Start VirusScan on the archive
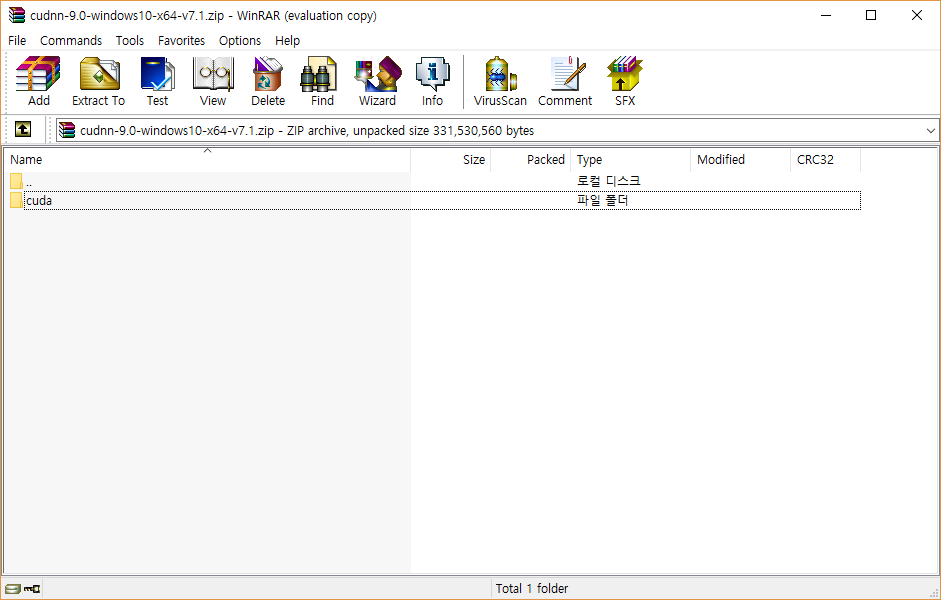Viewport: 941px width, 600px height. point(500,81)
